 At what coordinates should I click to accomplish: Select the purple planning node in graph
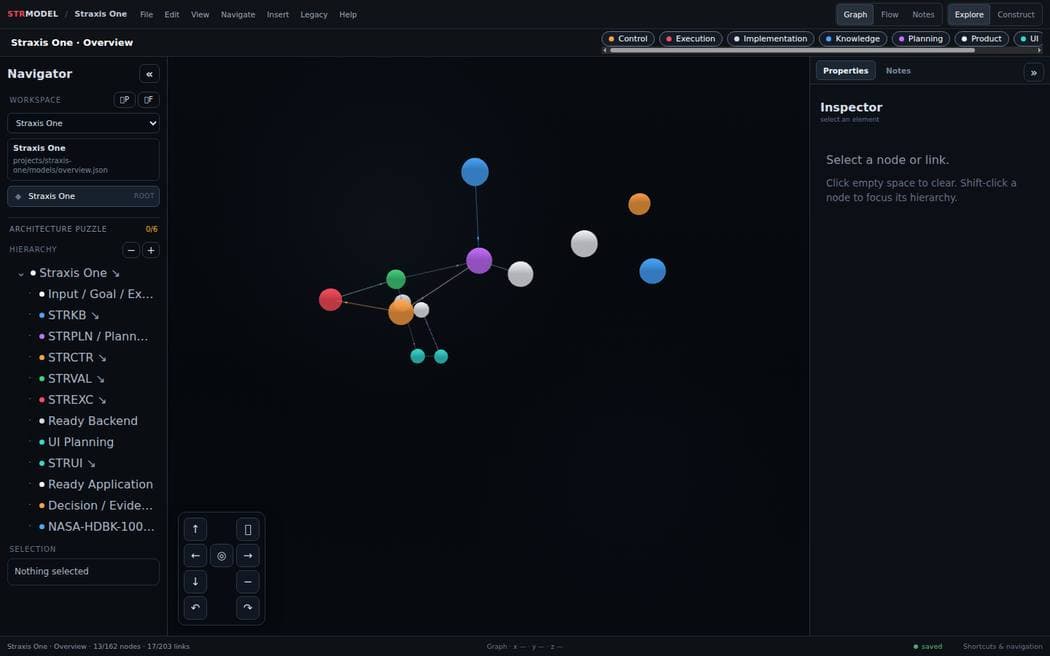(x=479, y=260)
